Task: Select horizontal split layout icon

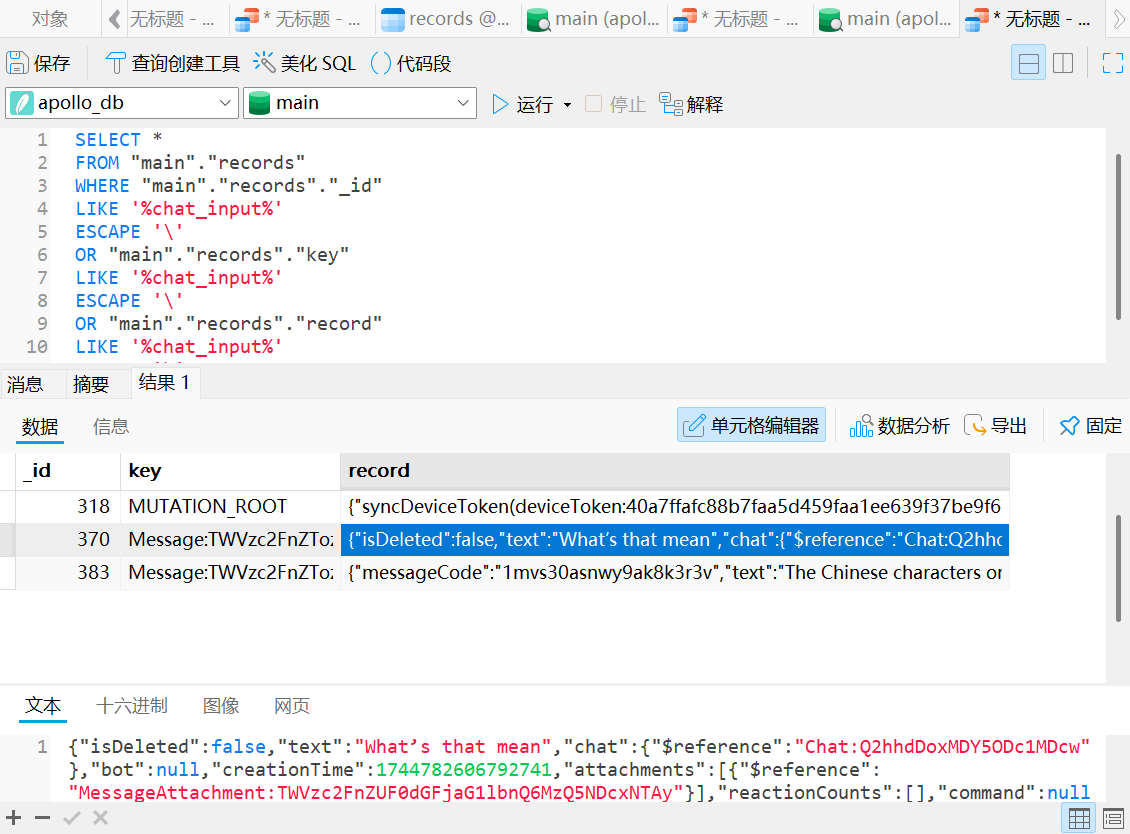Action: point(1028,63)
